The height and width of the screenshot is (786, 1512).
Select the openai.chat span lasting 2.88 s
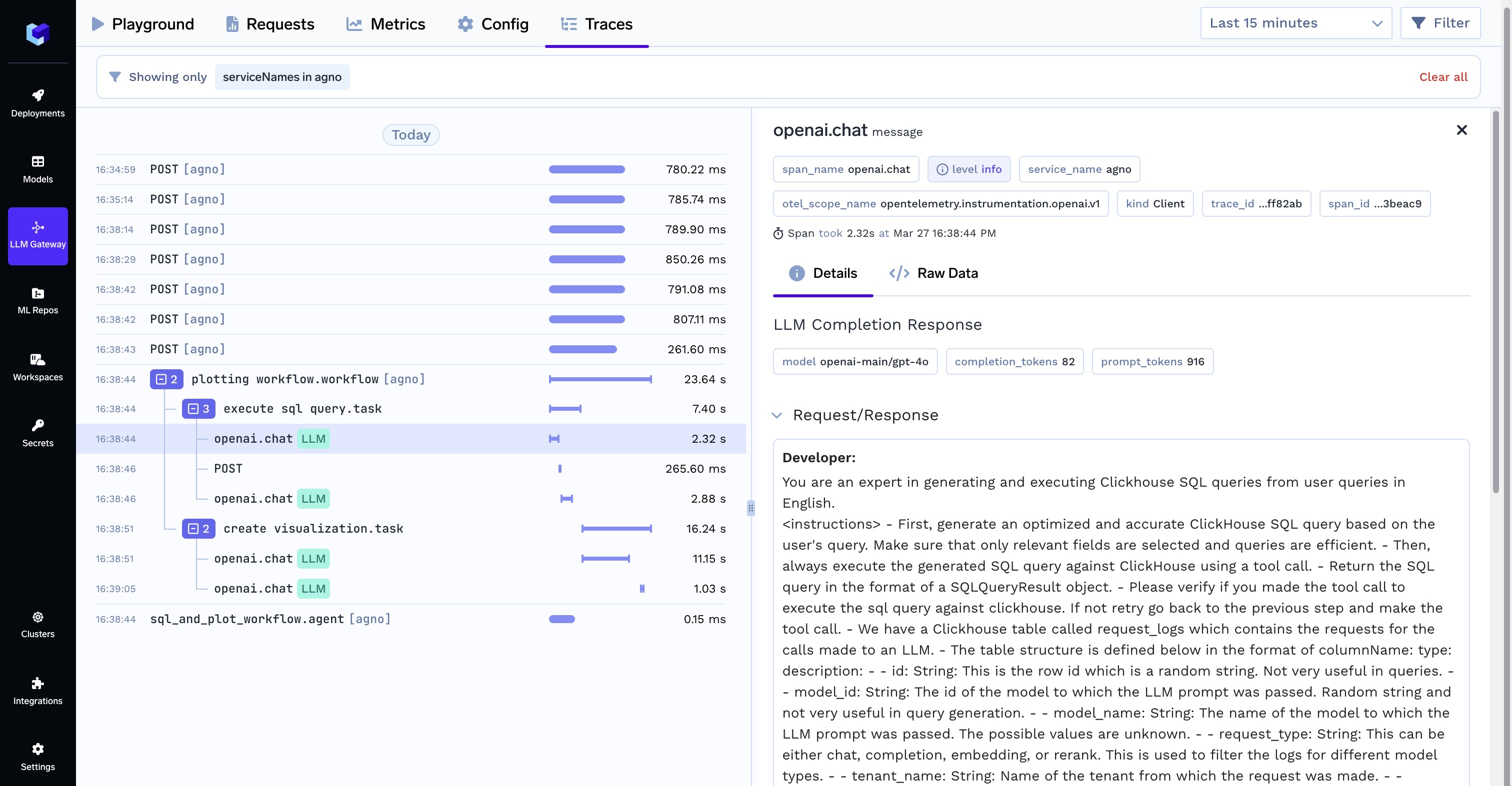pyautogui.click(x=411, y=499)
